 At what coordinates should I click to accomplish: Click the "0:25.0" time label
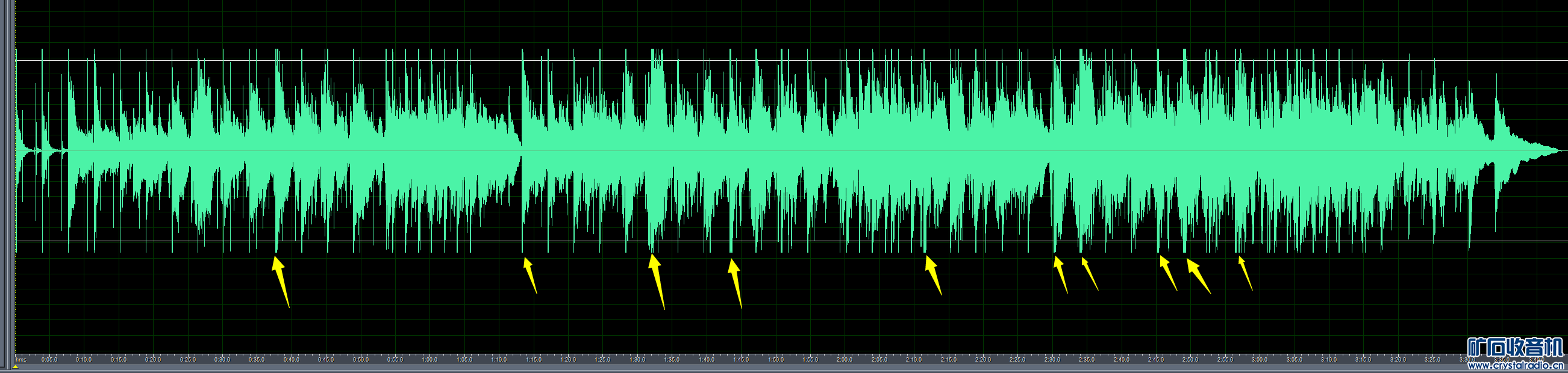point(188,360)
